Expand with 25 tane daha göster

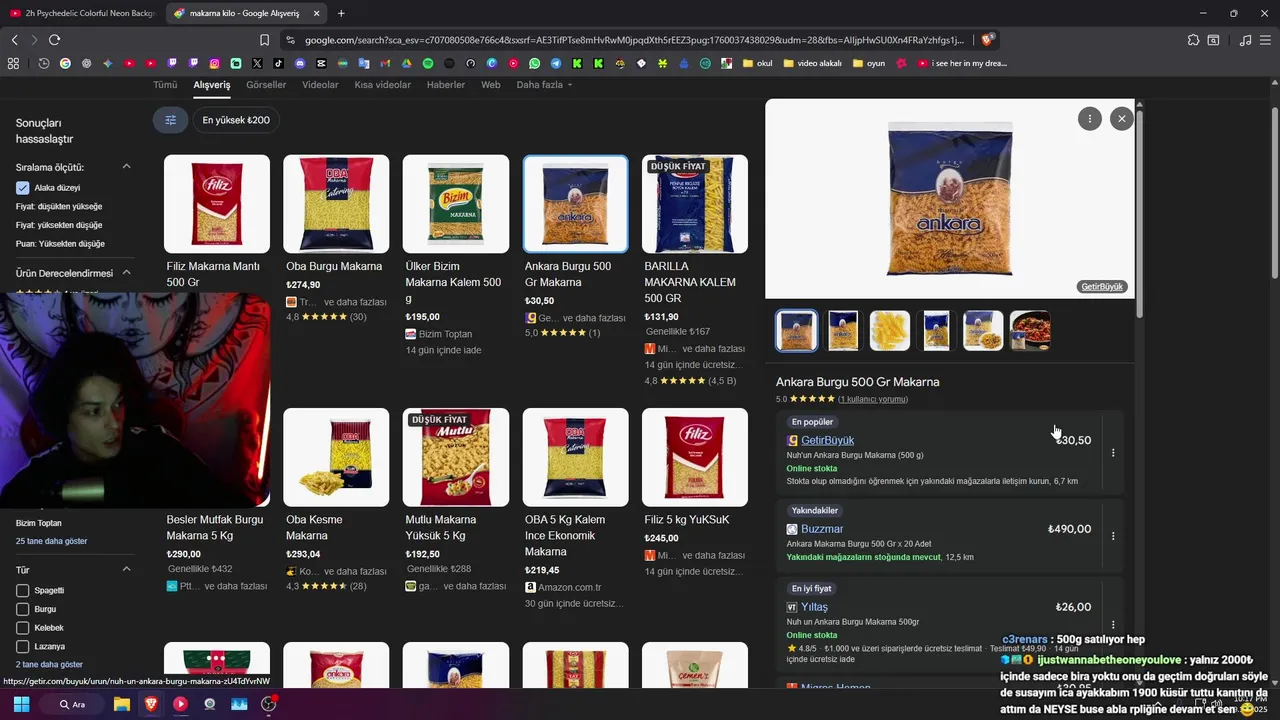51,541
